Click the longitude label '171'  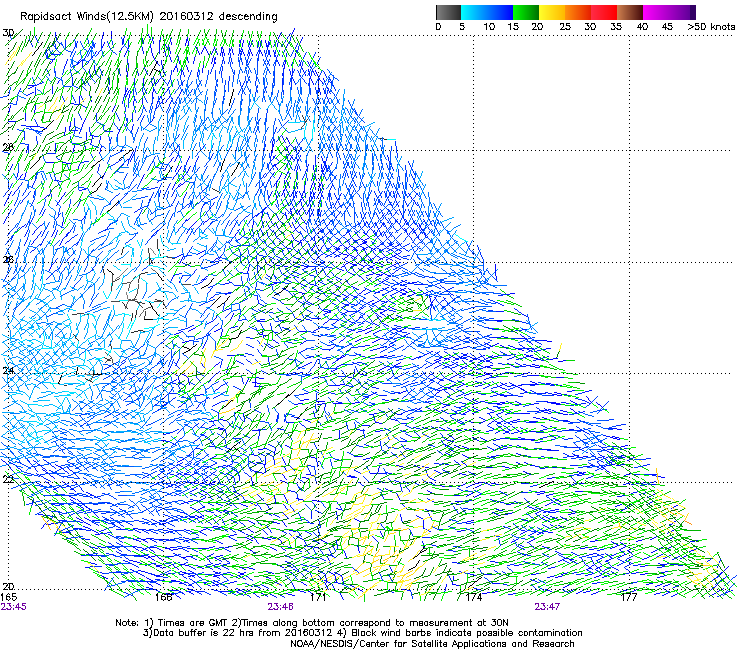click(318, 597)
